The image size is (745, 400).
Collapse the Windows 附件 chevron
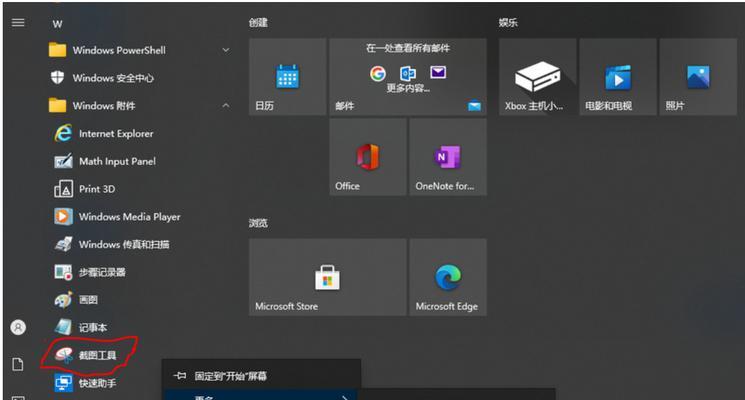pyautogui.click(x=226, y=105)
